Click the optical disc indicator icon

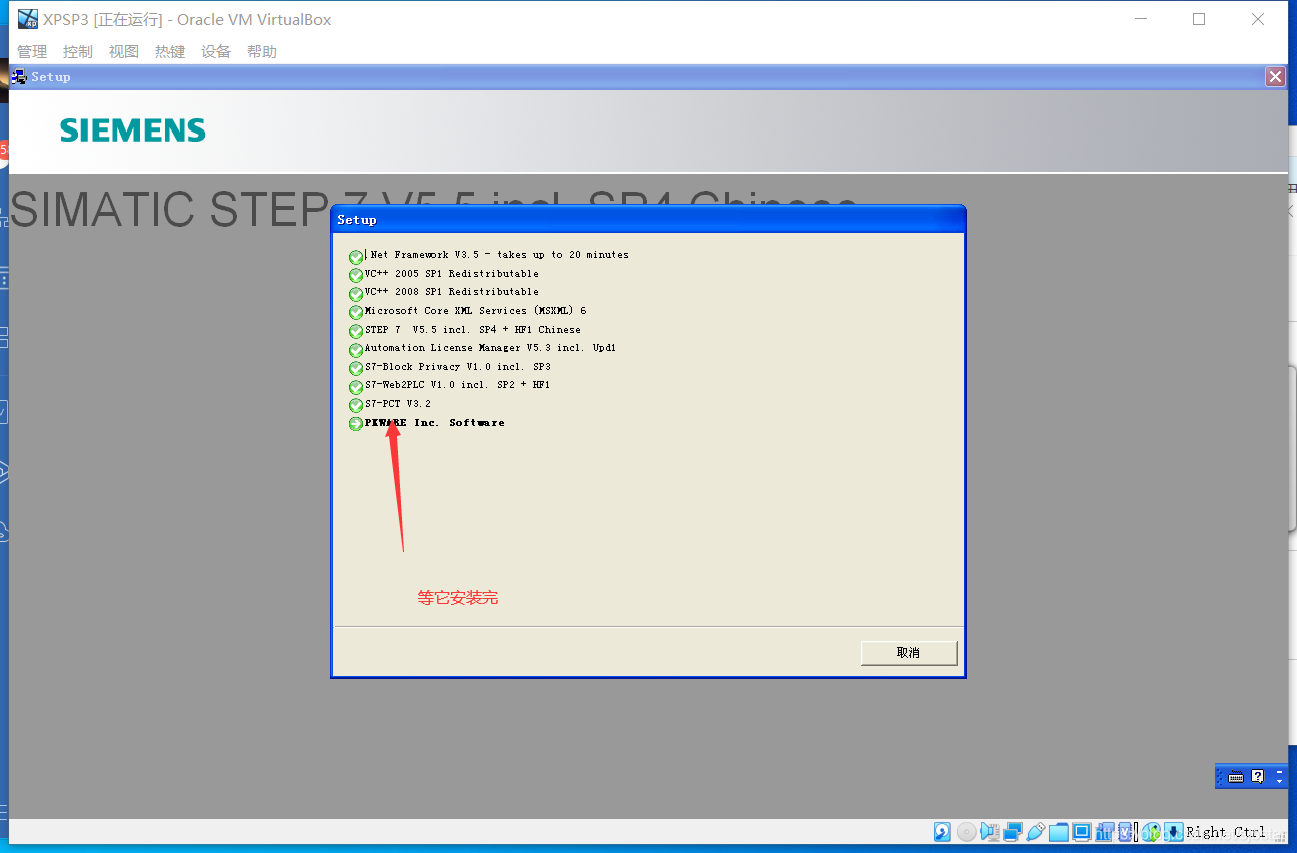click(x=966, y=832)
